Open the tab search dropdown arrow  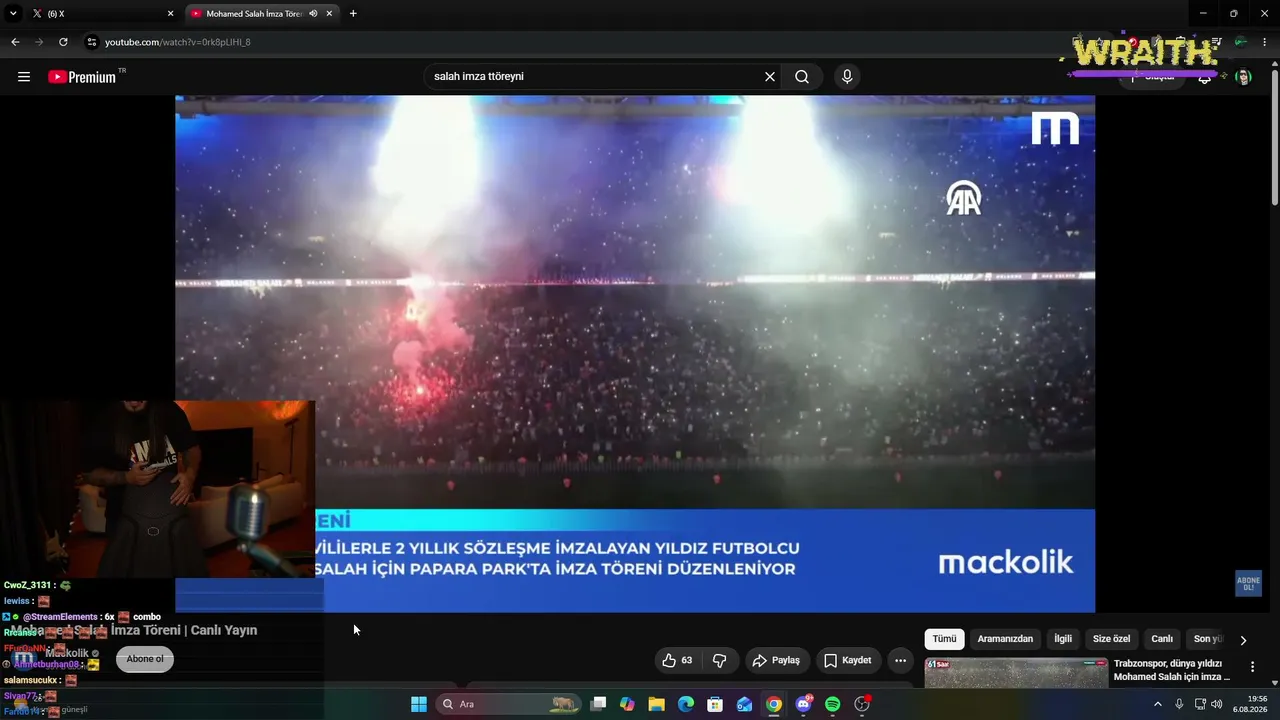click(13, 14)
